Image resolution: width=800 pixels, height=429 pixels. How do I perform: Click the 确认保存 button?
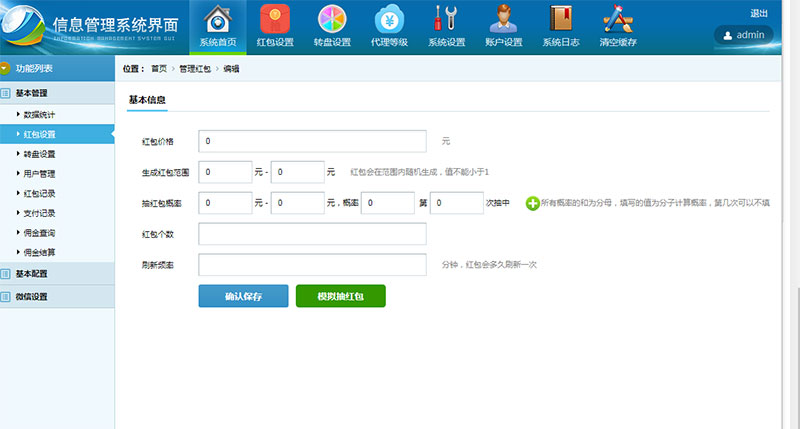point(243,296)
